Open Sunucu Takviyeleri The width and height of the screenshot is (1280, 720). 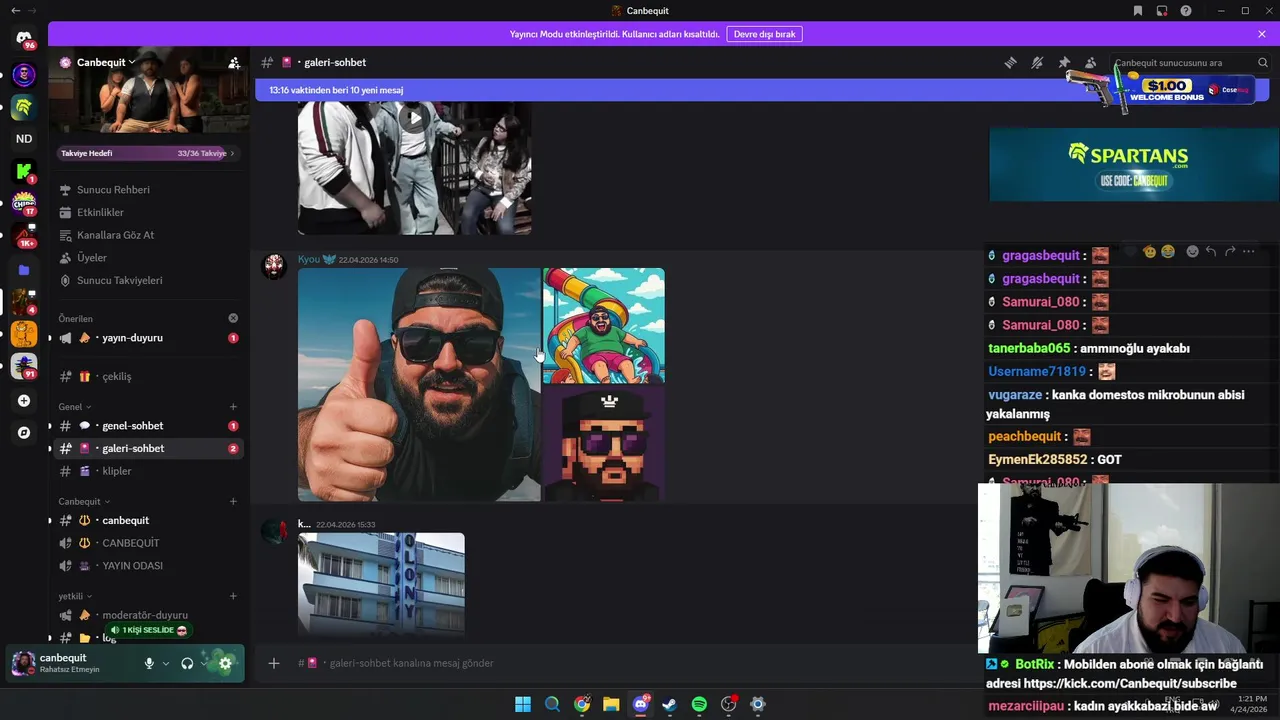pos(119,280)
